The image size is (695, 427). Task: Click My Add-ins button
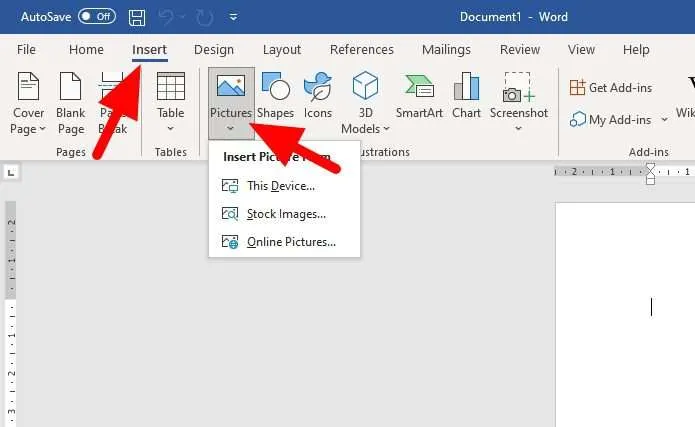pos(611,120)
